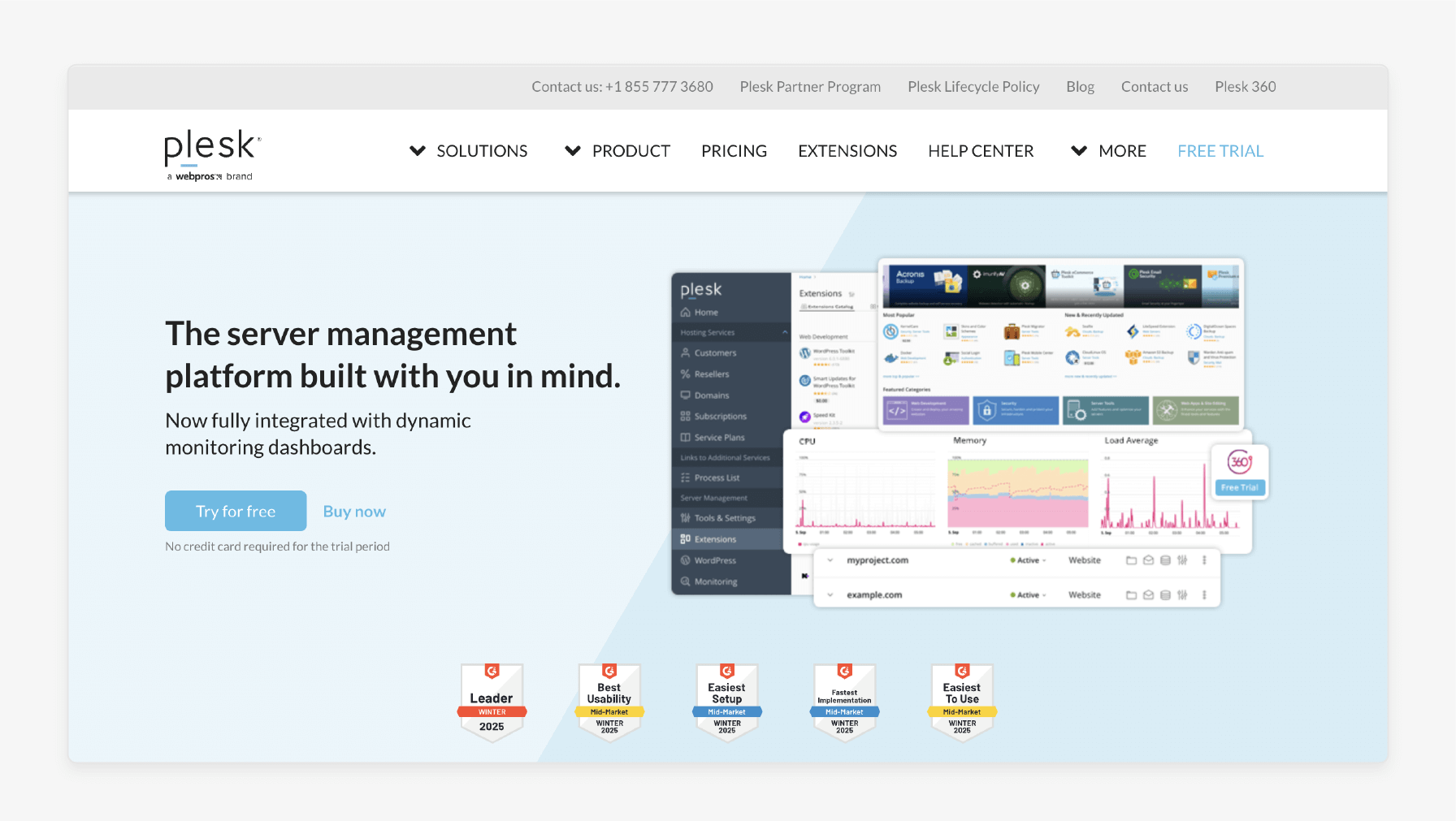
Task: Go to Domains in the dashboard sidebar
Action: tap(705, 395)
